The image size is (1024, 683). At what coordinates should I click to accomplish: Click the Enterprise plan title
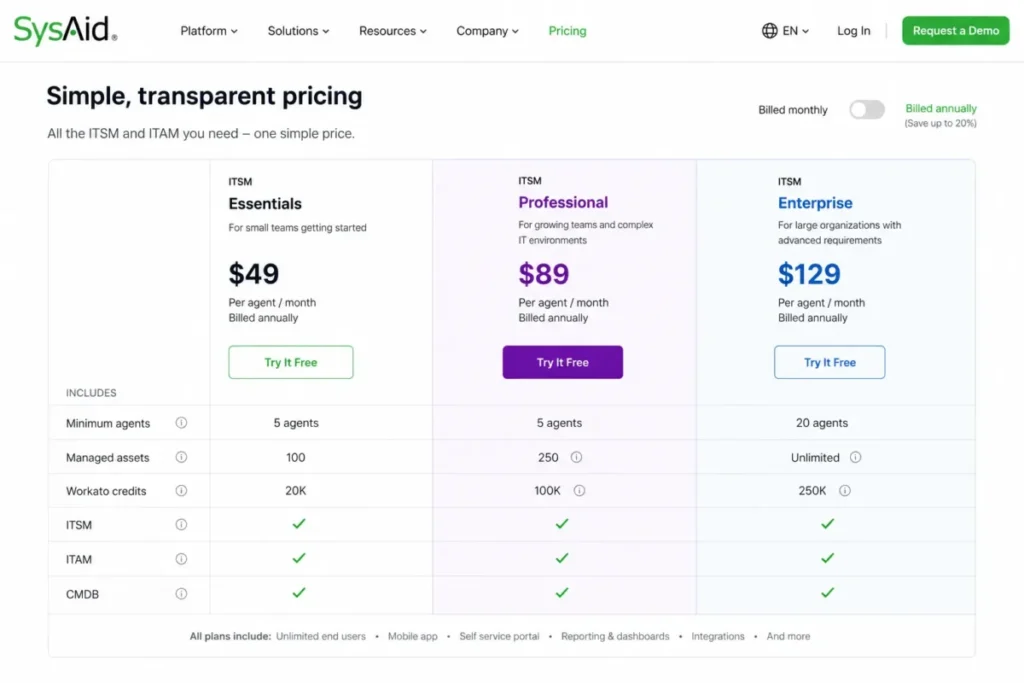point(815,203)
